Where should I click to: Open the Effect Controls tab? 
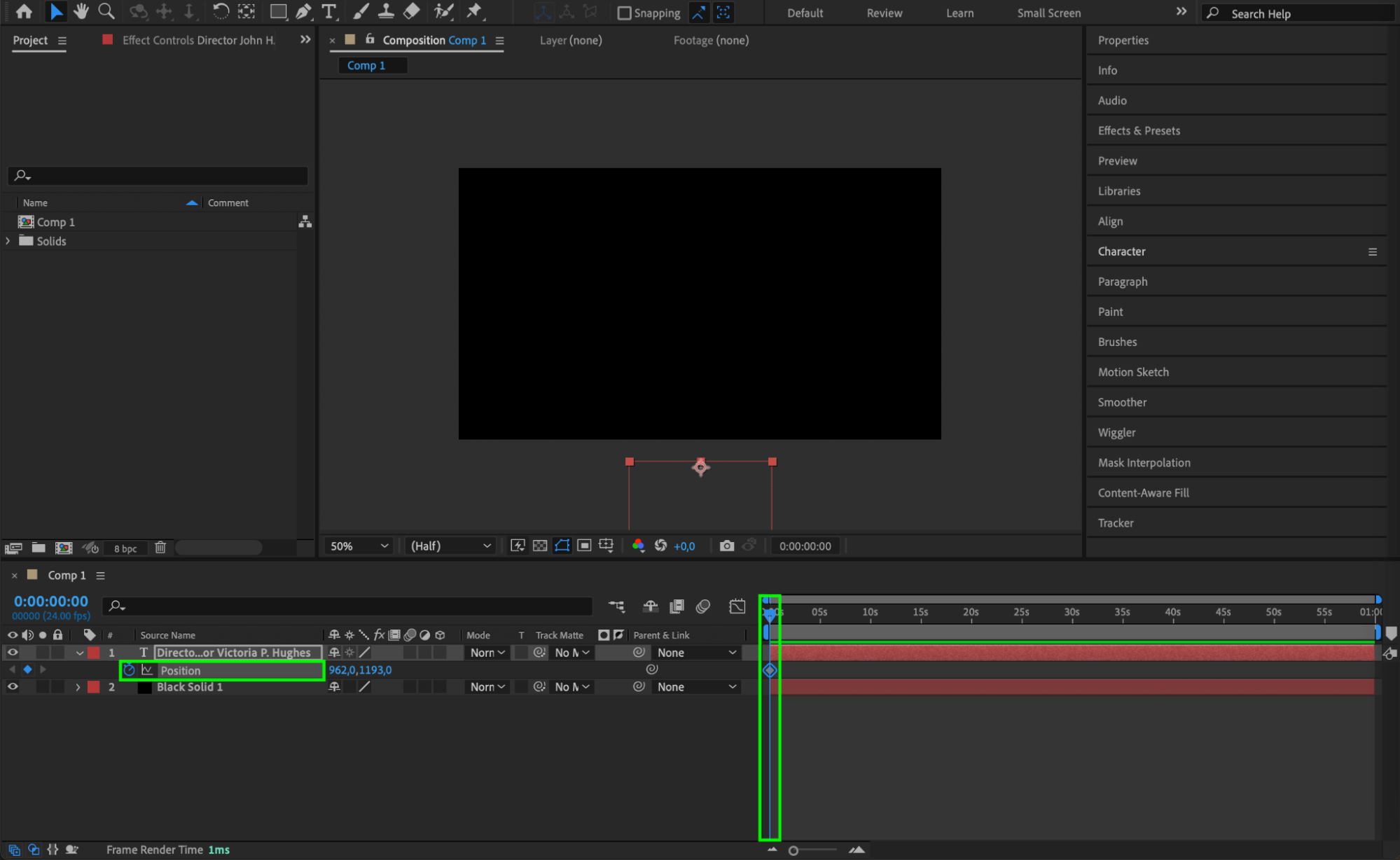point(197,40)
